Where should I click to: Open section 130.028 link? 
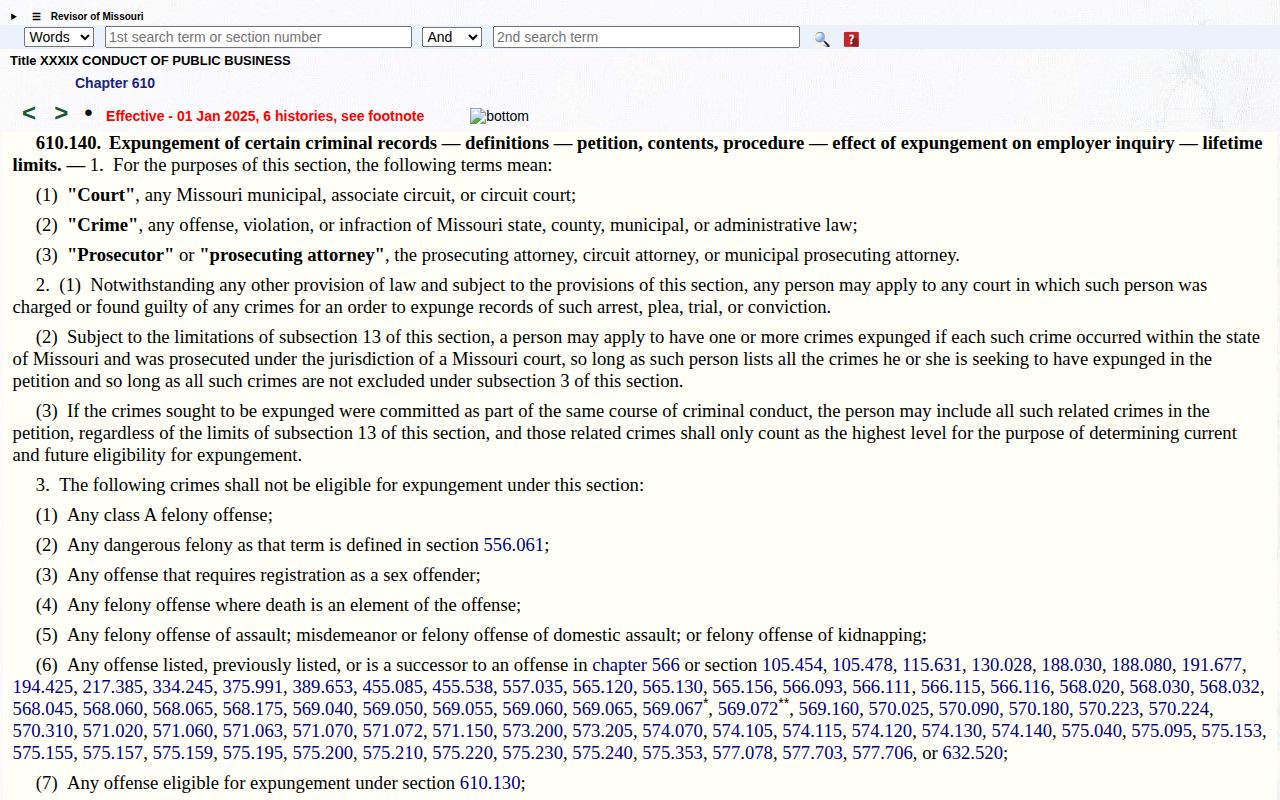(x=1002, y=665)
